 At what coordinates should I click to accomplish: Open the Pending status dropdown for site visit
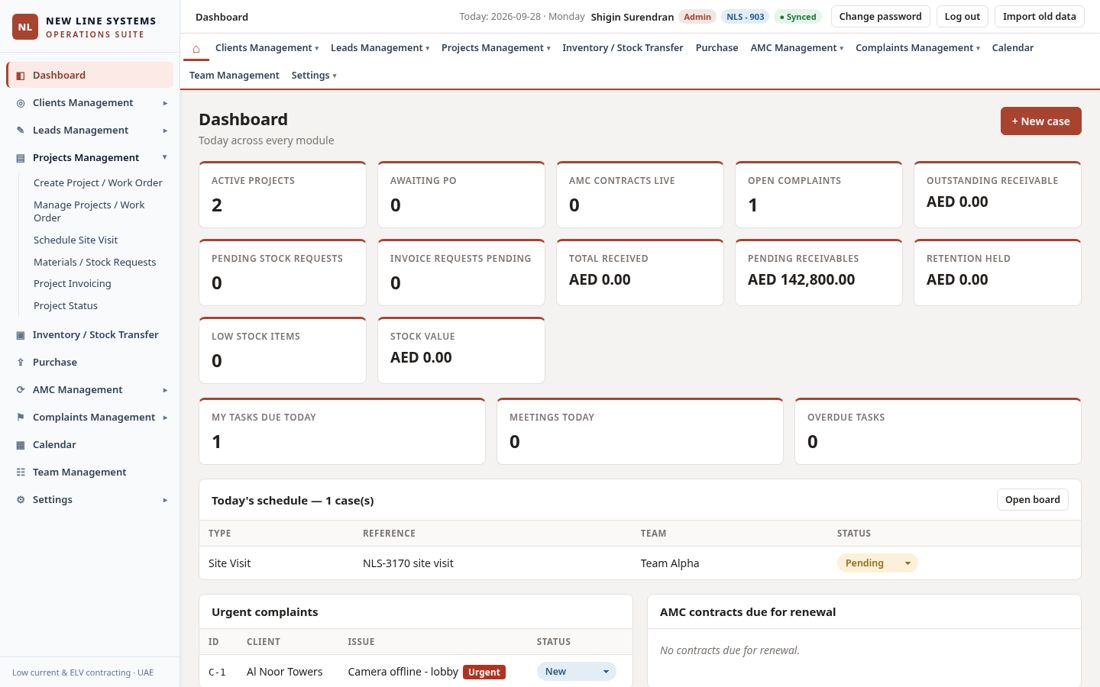[x=877, y=563]
